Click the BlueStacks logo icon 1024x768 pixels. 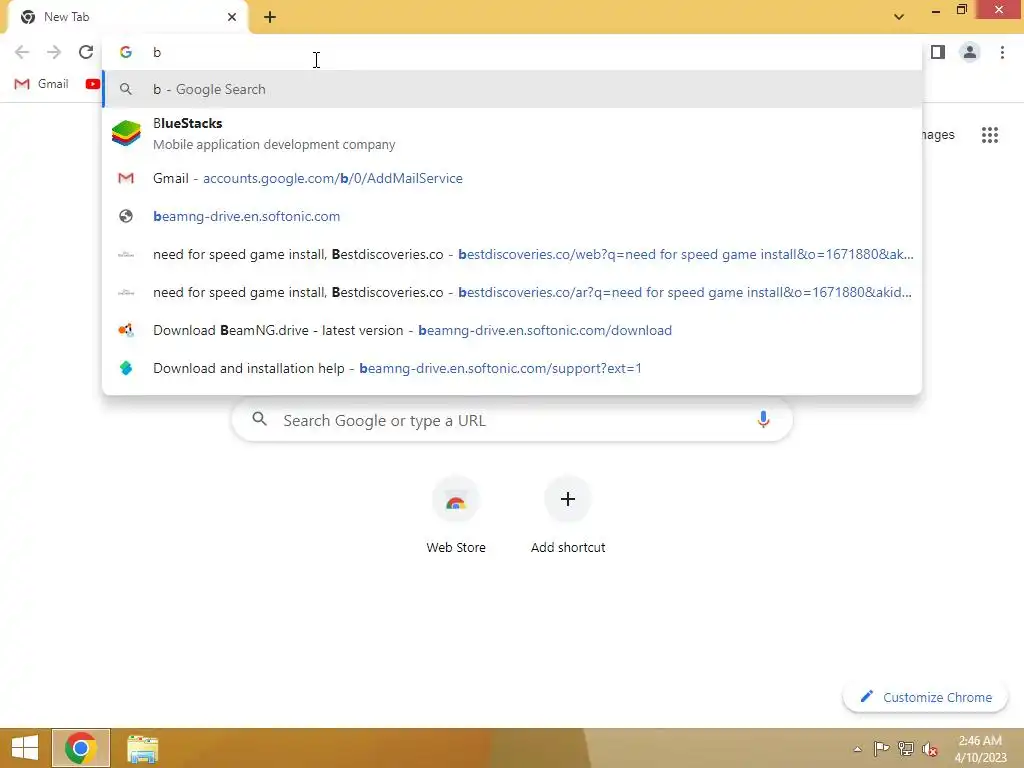126,133
